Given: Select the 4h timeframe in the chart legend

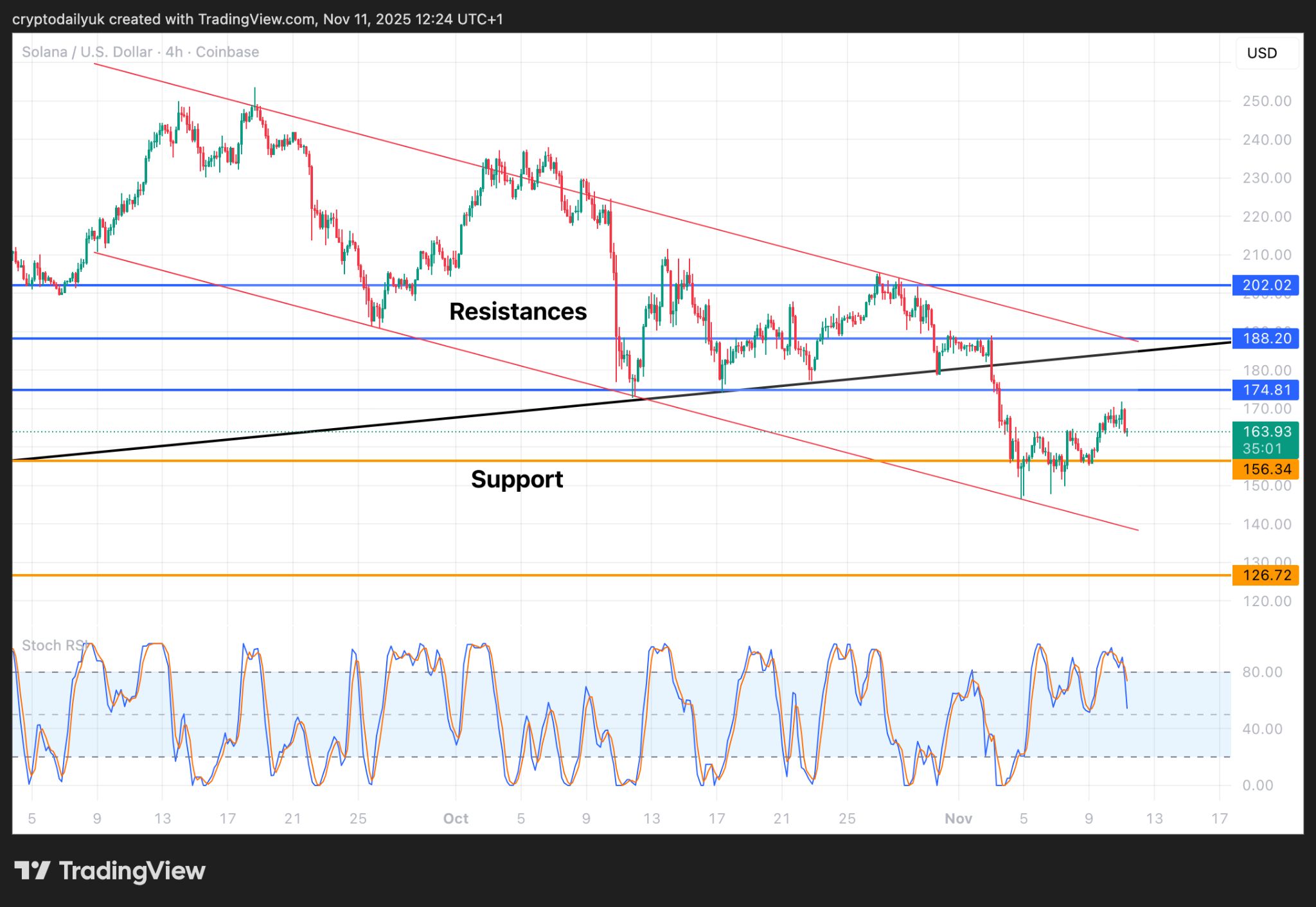Looking at the screenshot, I should (172, 52).
